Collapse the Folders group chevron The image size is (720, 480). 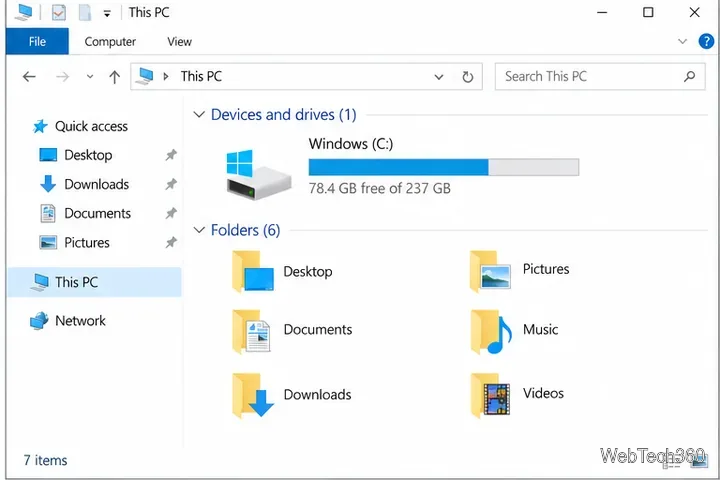point(199,230)
